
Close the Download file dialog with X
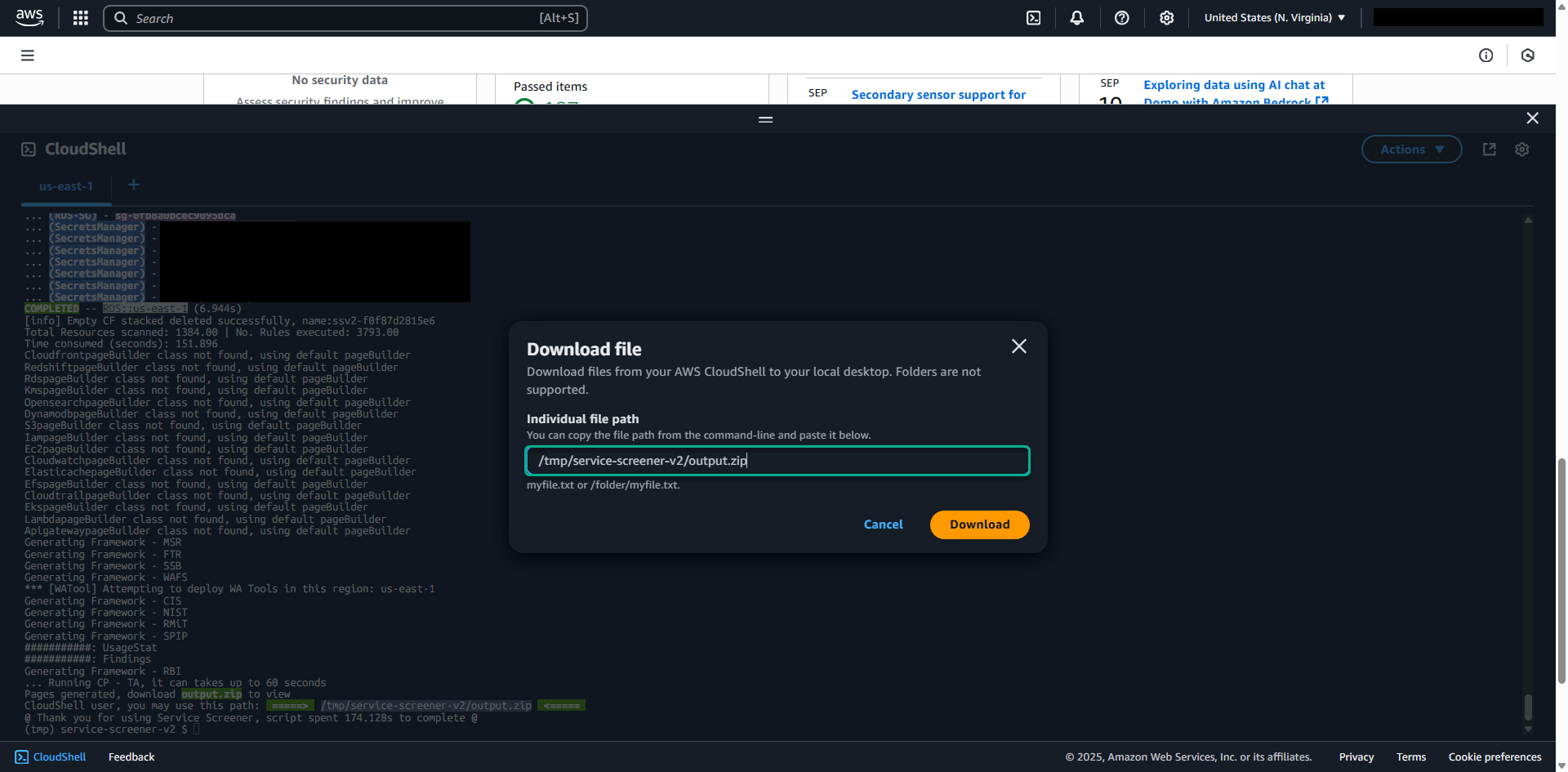1018,346
